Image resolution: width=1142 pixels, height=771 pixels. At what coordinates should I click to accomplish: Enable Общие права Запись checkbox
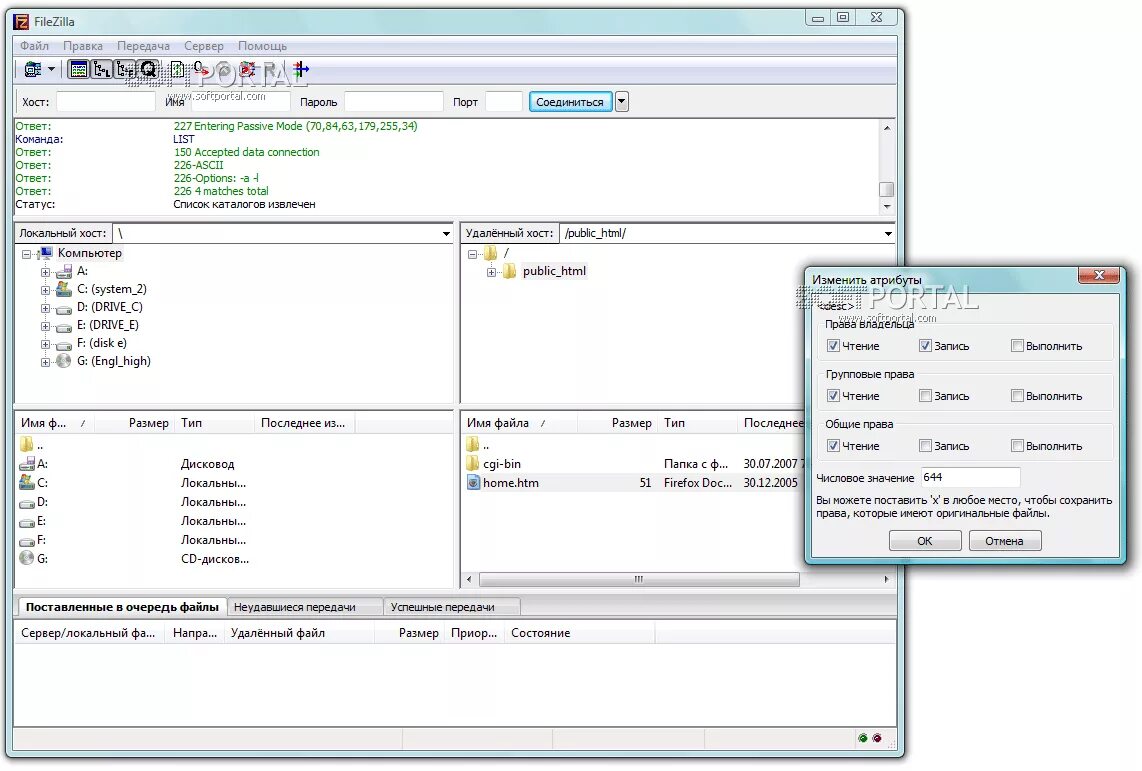click(925, 446)
